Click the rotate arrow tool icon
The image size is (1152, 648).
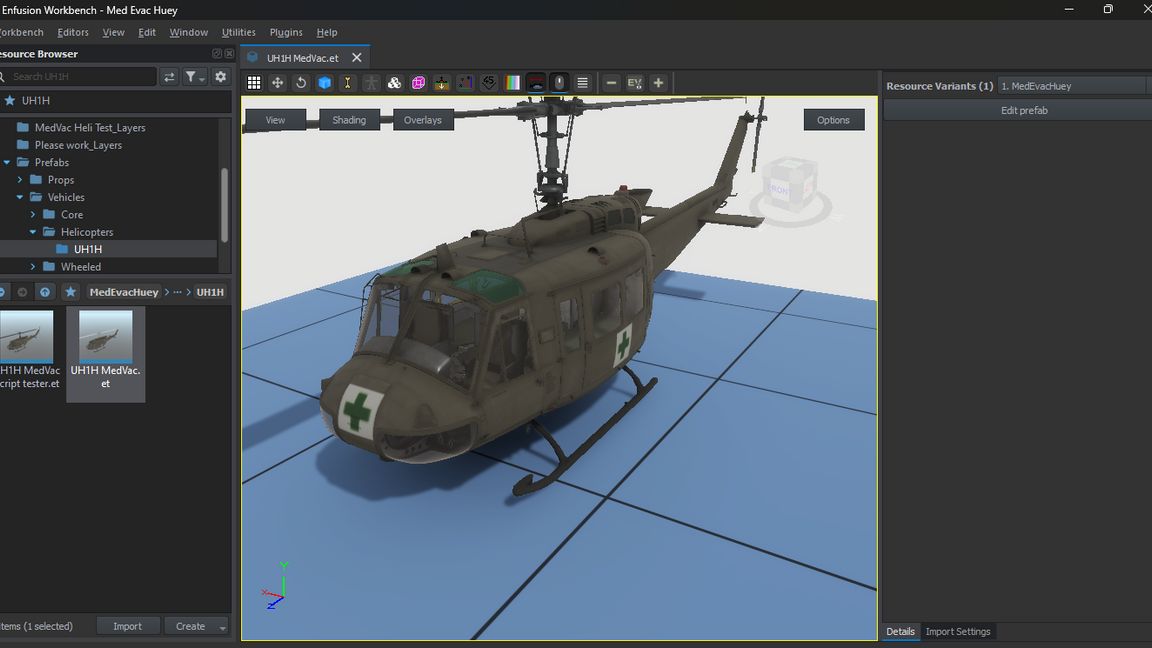[301, 83]
